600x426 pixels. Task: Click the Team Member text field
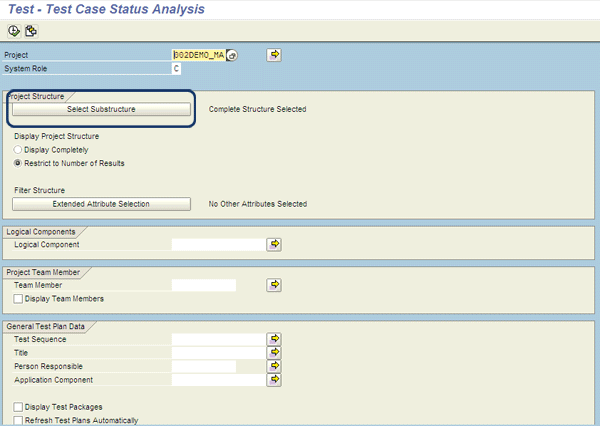(x=203, y=285)
